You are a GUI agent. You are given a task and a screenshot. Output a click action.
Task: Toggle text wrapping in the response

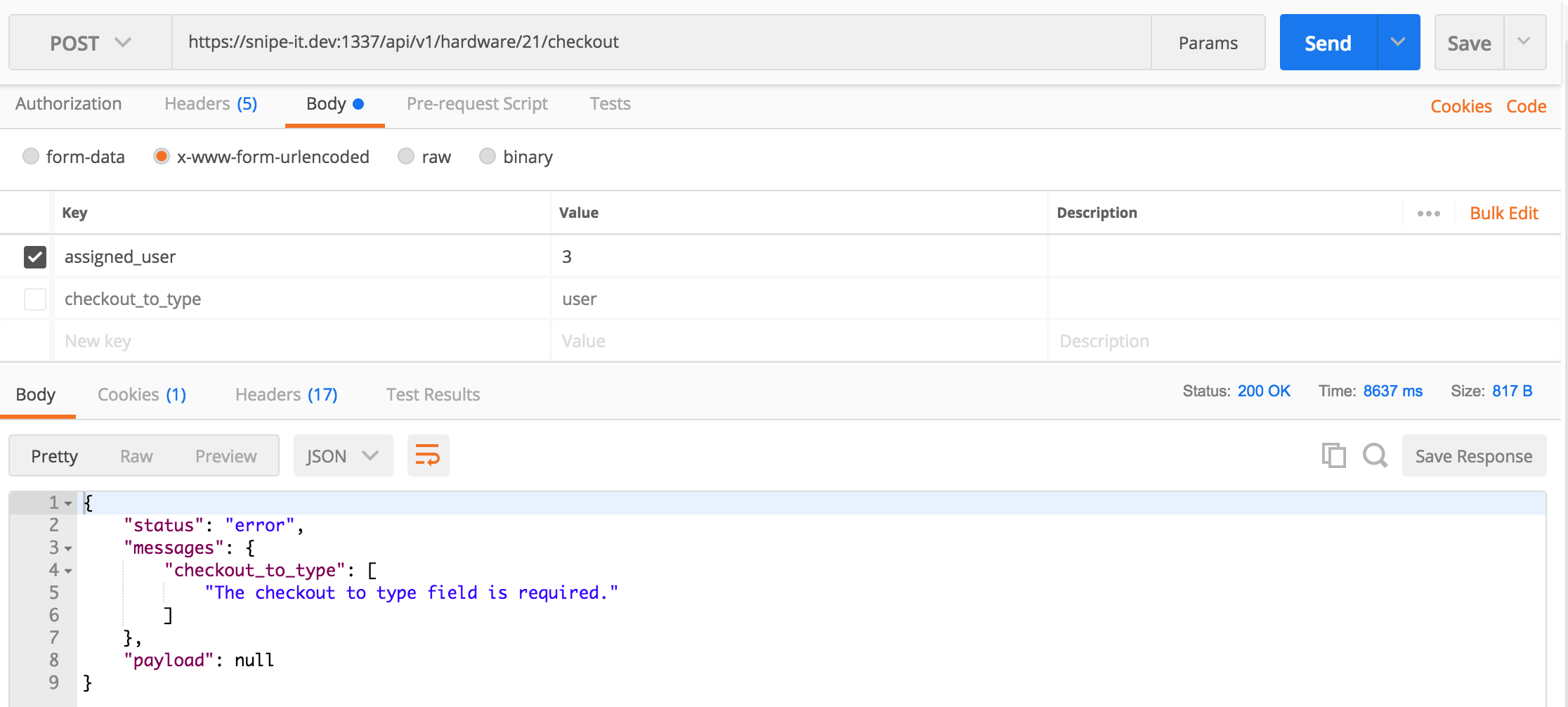(428, 455)
